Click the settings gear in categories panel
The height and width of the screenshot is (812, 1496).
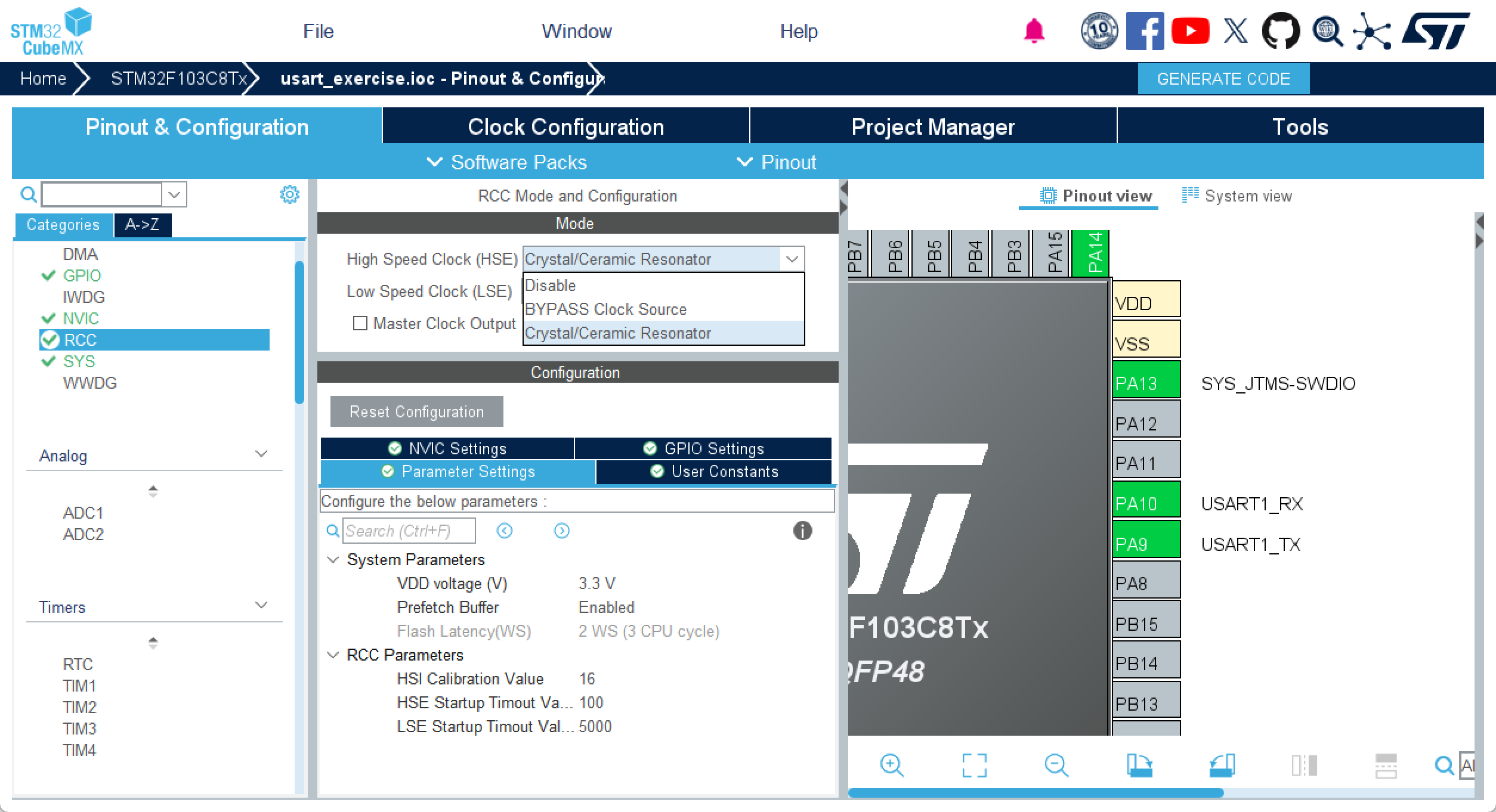pos(290,194)
